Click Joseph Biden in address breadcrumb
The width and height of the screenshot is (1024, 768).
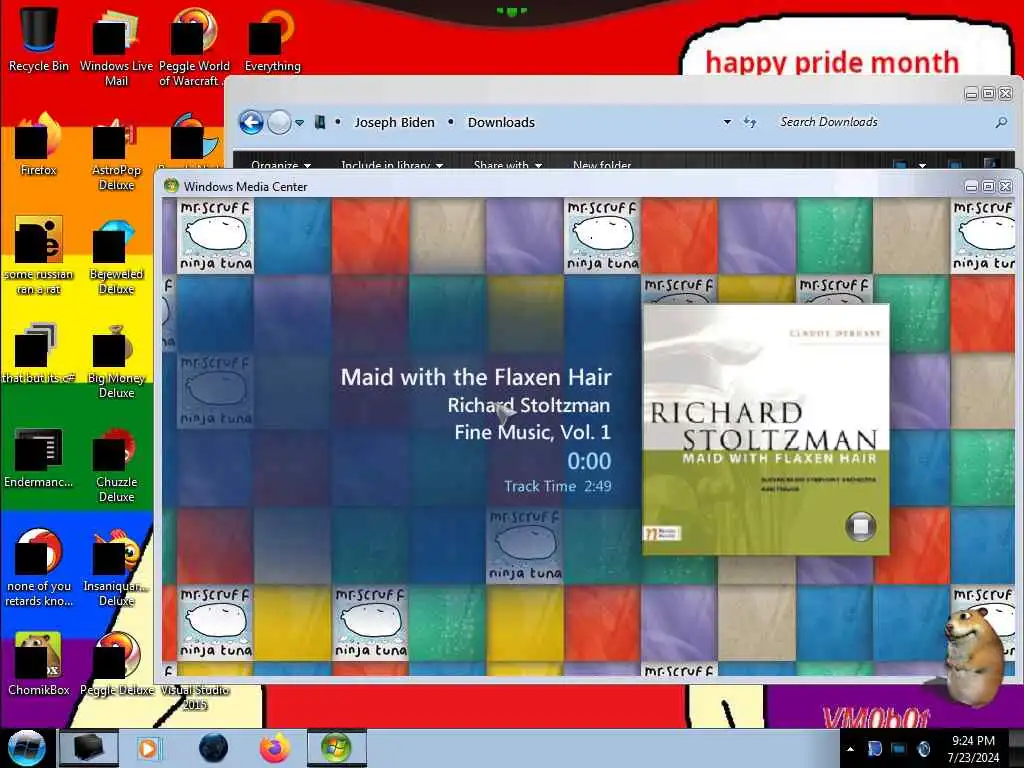pos(394,122)
